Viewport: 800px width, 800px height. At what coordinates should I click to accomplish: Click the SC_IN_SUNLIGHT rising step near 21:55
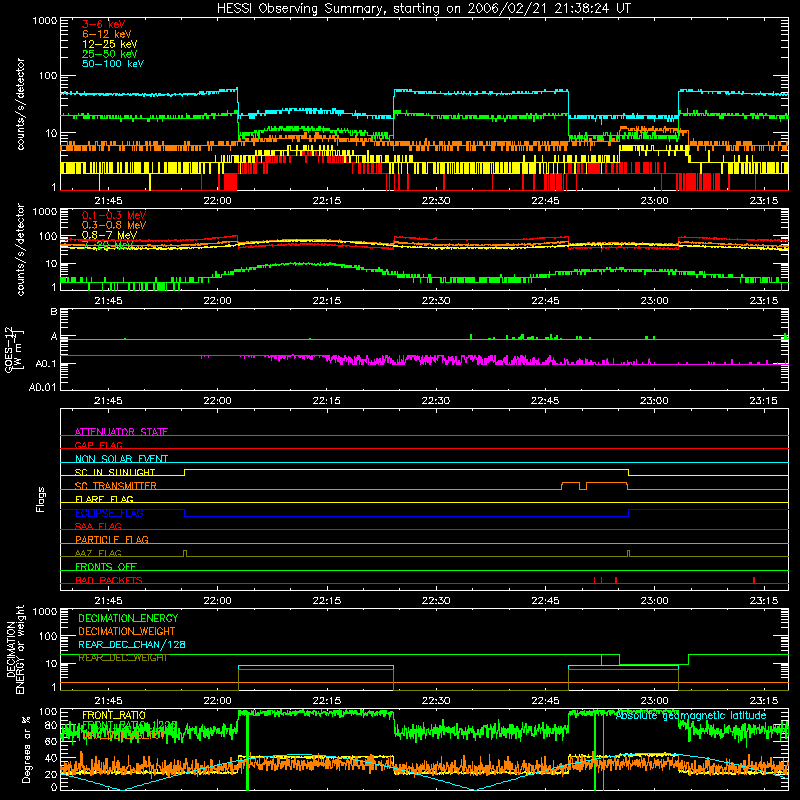point(185,472)
